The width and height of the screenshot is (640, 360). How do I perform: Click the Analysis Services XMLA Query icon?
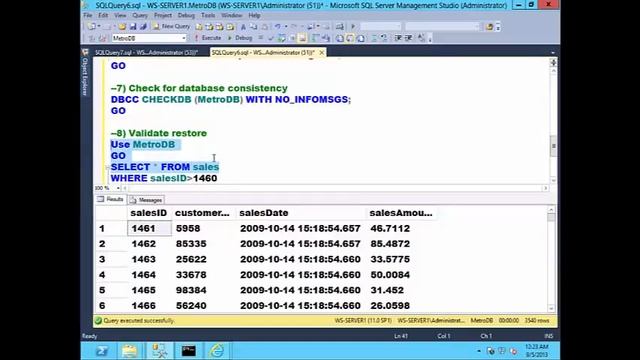point(230,27)
